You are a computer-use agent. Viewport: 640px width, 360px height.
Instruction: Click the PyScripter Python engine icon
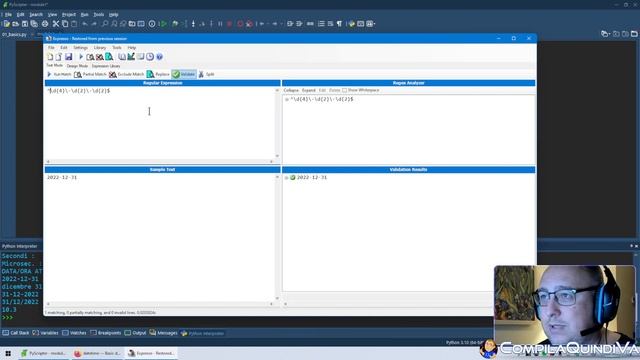tap(352, 24)
